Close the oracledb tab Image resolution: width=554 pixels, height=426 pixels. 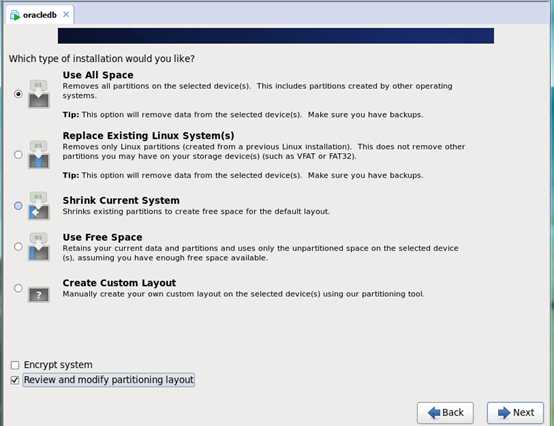(66, 14)
